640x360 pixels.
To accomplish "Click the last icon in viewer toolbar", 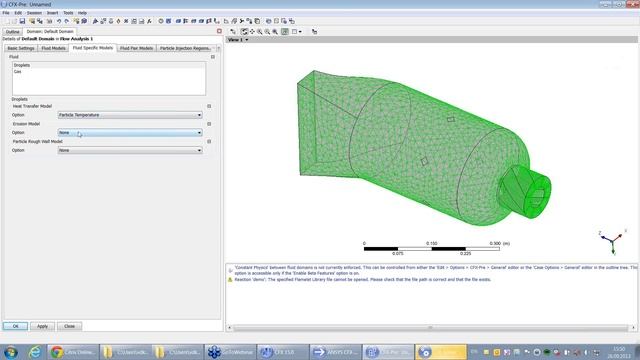I will pyautogui.click(x=314, y=31).
